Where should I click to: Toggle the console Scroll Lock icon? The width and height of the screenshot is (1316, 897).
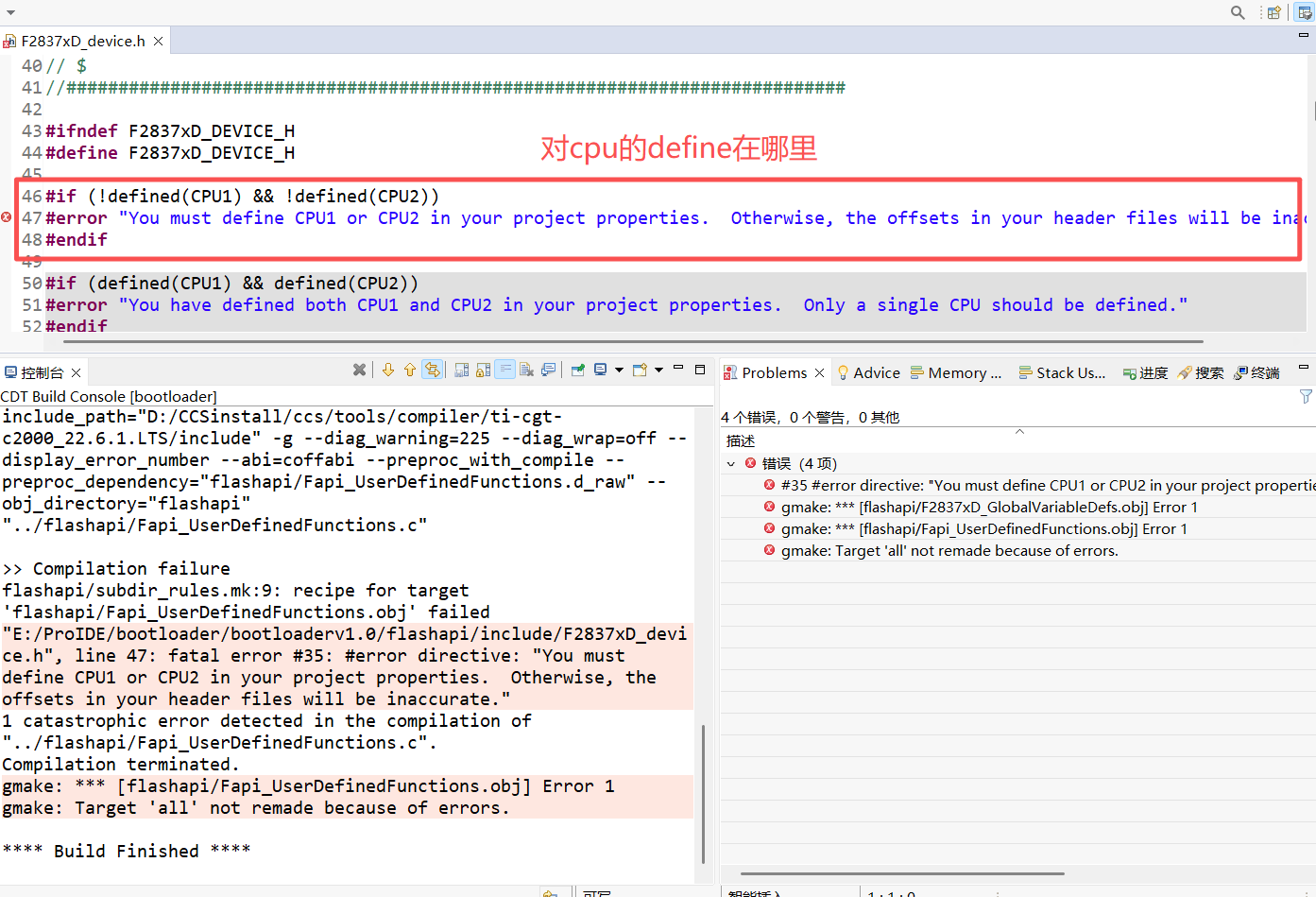[x=483, y=370]
